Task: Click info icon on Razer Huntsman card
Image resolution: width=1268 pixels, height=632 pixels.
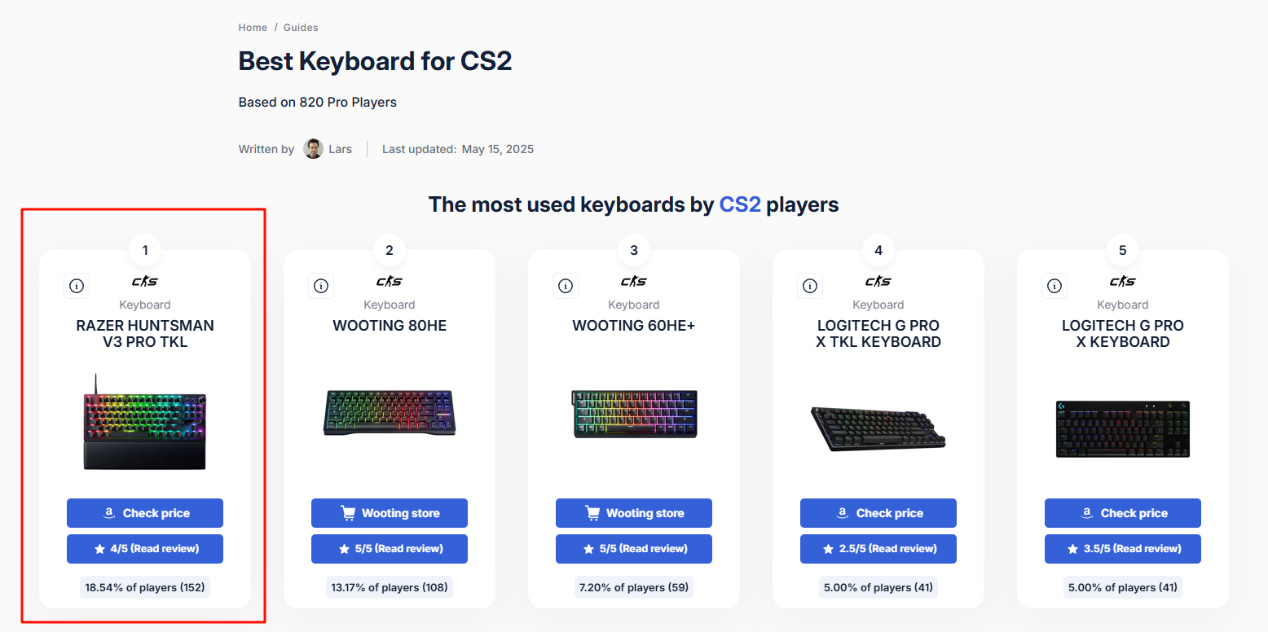Action: (x=76, y=286)
